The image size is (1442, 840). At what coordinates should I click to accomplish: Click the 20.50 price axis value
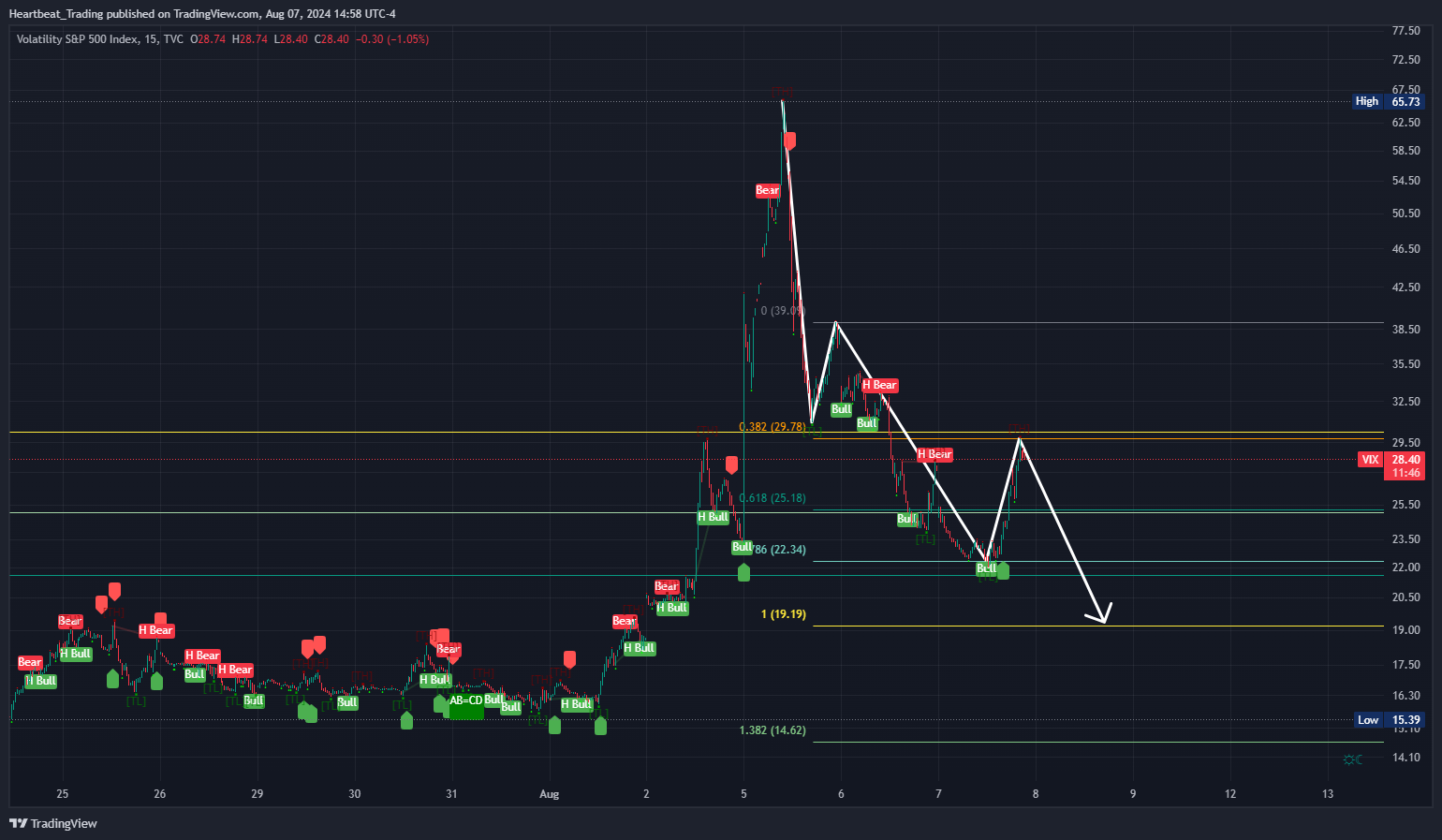coord(1405,597)
